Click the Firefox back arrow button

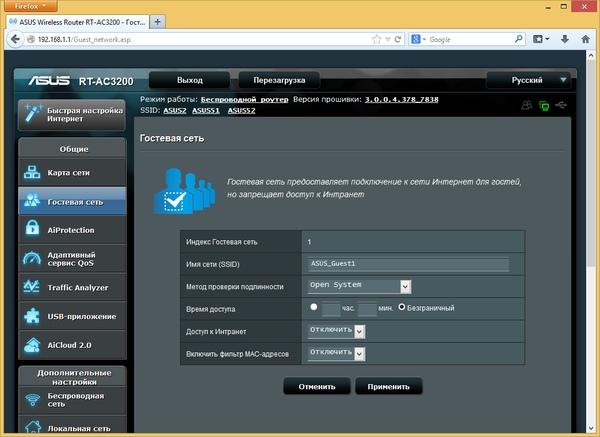pos(15,39)
